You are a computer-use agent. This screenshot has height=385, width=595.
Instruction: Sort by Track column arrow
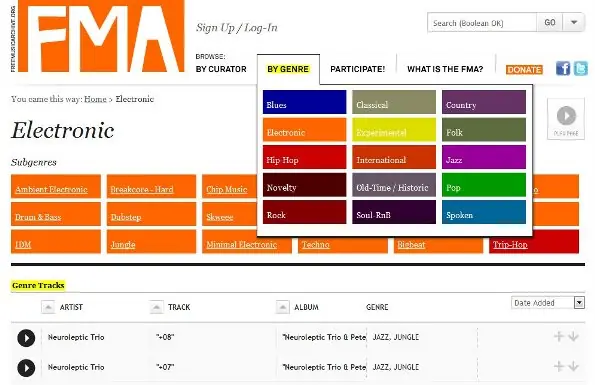click(x=156, y=307)
